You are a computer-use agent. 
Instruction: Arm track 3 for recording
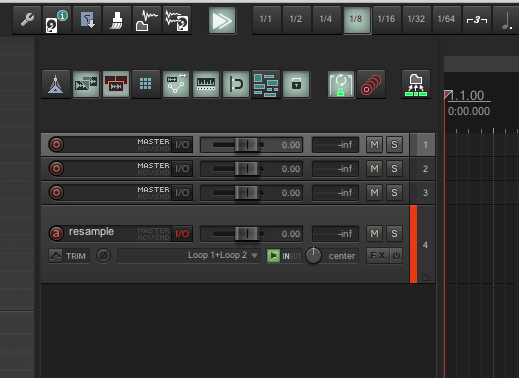coord(56,193)
